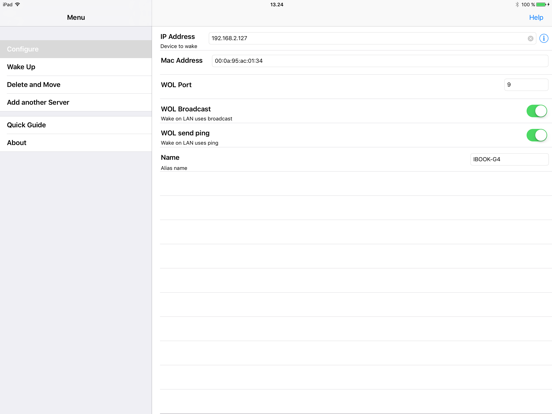
Task: Tap the Bluetooth icon in status bar
Action: [x=517, y=5]
